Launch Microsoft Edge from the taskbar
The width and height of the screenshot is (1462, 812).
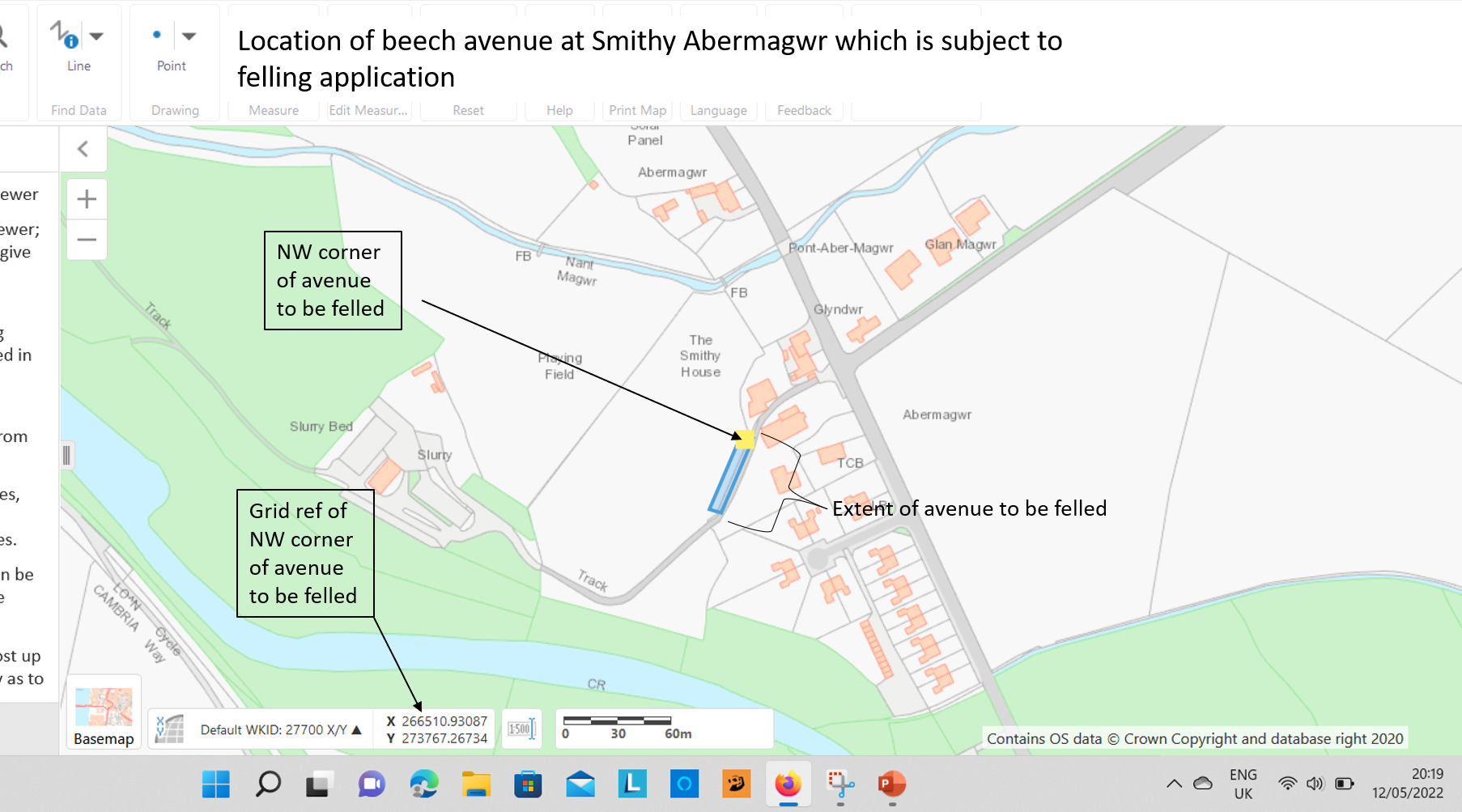(423, 784)
